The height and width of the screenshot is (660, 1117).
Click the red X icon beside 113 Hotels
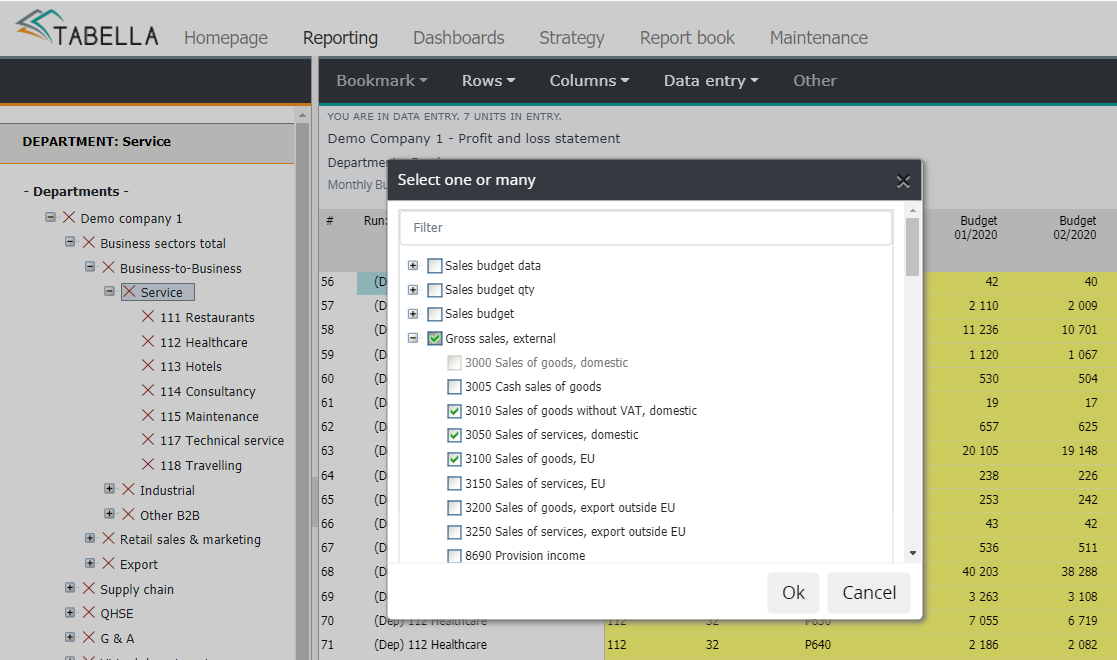(148, 366)
